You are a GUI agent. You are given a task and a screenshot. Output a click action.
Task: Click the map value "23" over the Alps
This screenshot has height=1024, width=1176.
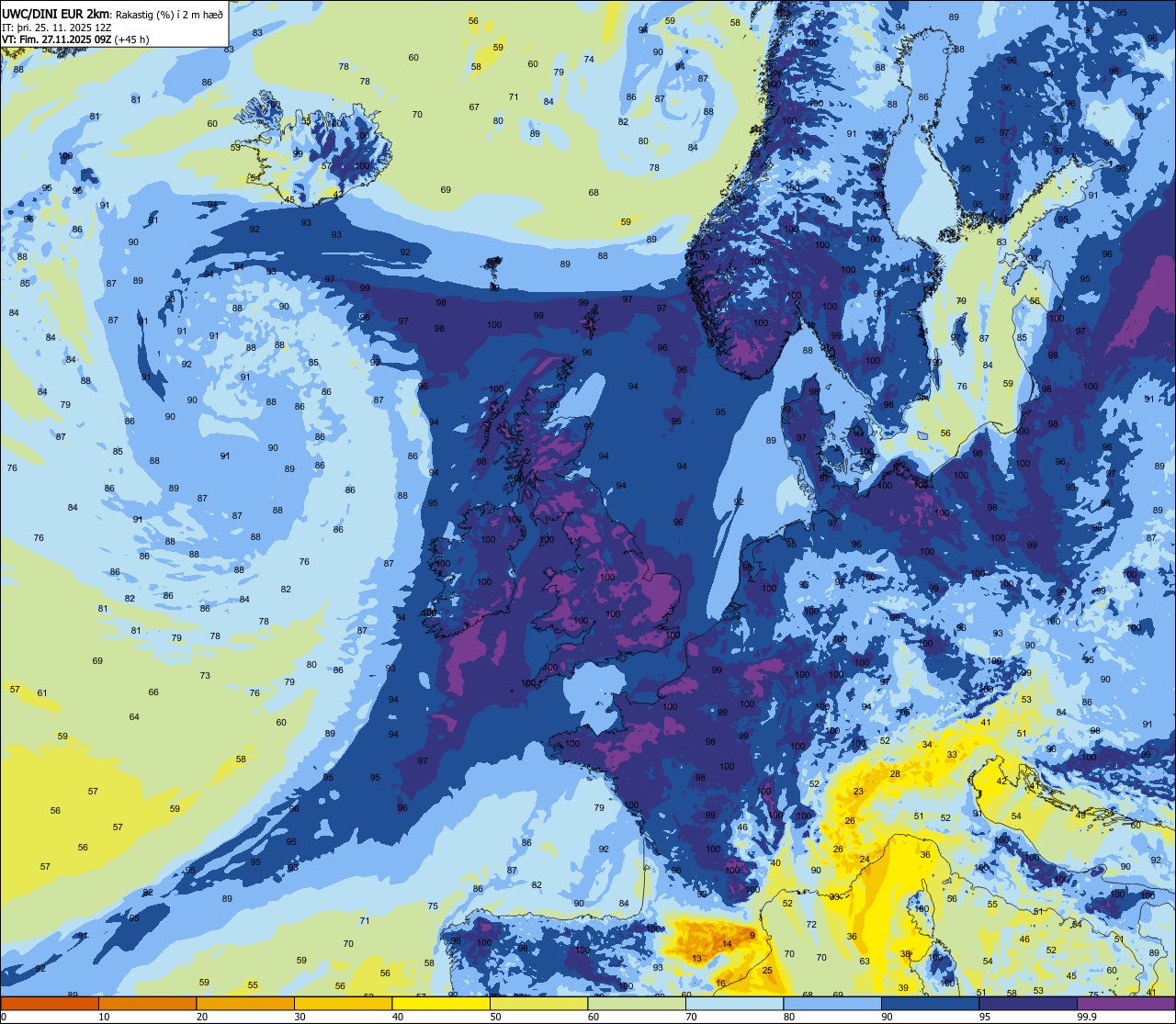click(858, 791)
